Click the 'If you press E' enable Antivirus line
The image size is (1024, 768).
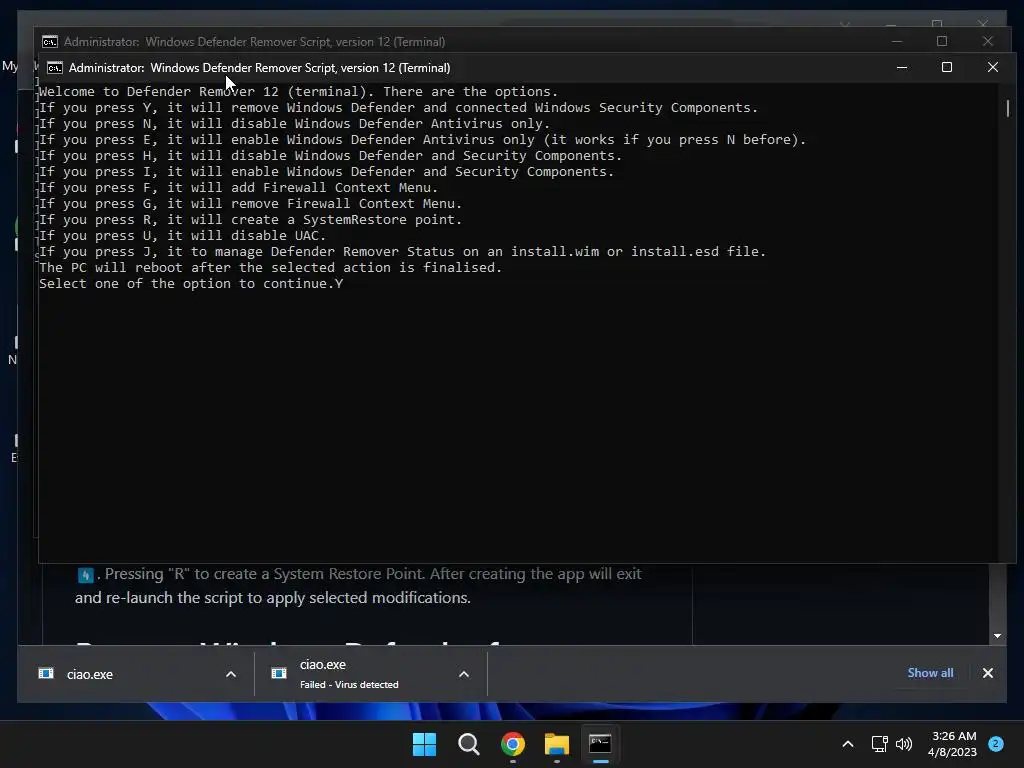[x=422, y=140]
